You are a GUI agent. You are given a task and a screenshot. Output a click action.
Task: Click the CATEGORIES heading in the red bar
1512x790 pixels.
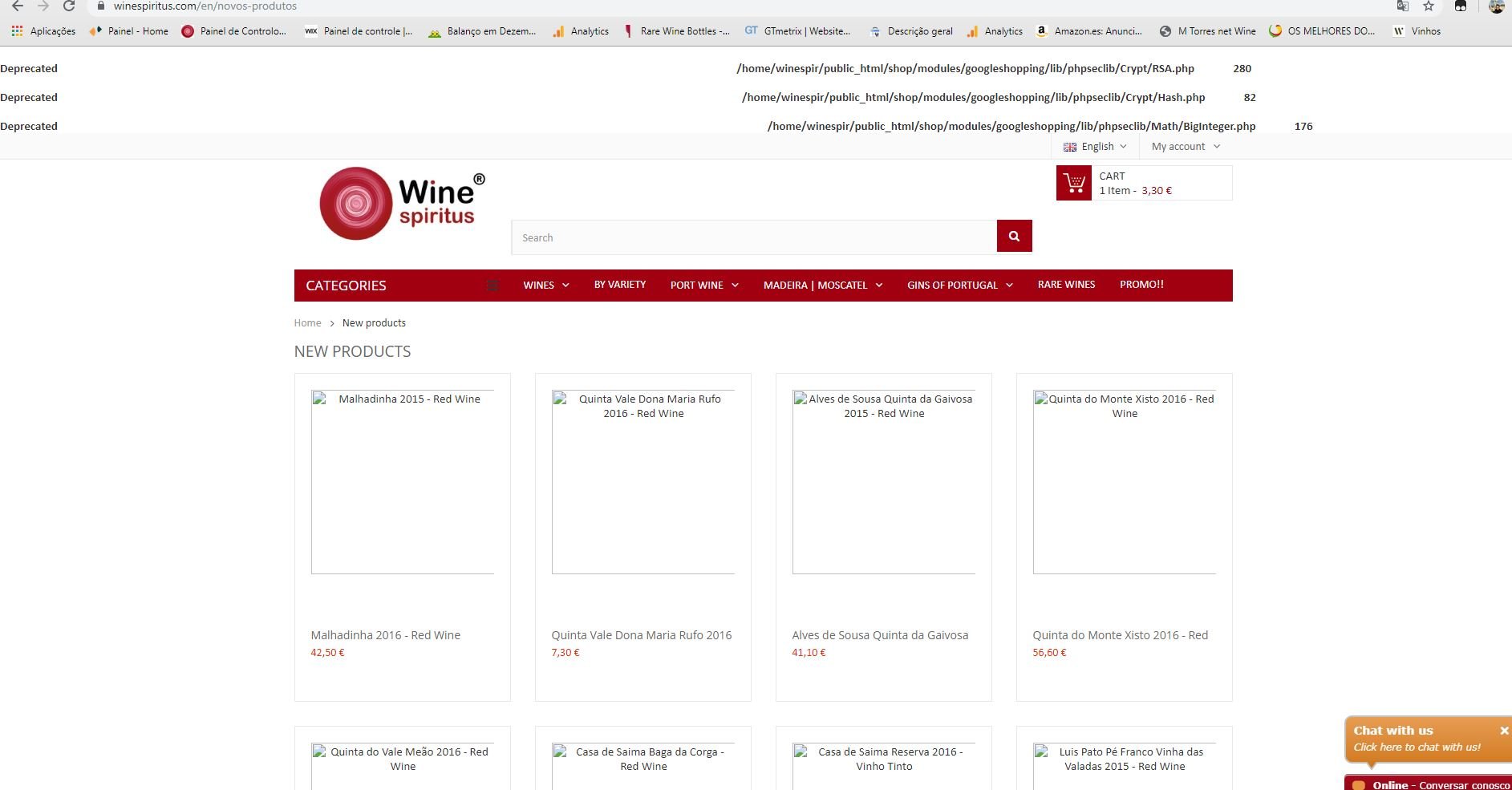click(346, 286)
